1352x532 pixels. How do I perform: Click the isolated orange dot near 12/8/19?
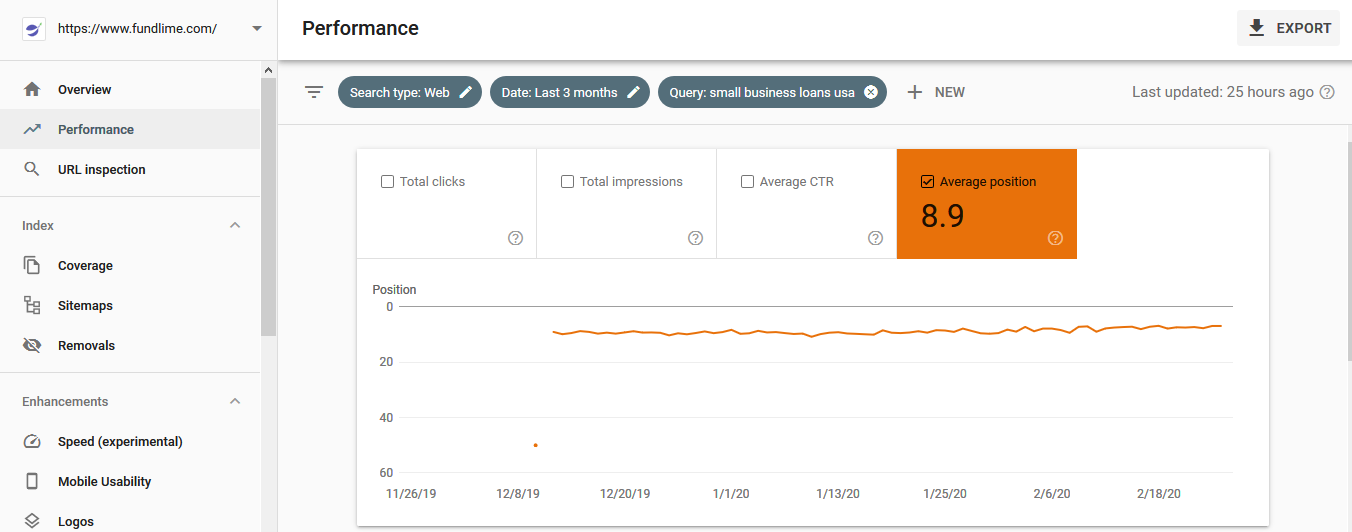tap(536, 445)
